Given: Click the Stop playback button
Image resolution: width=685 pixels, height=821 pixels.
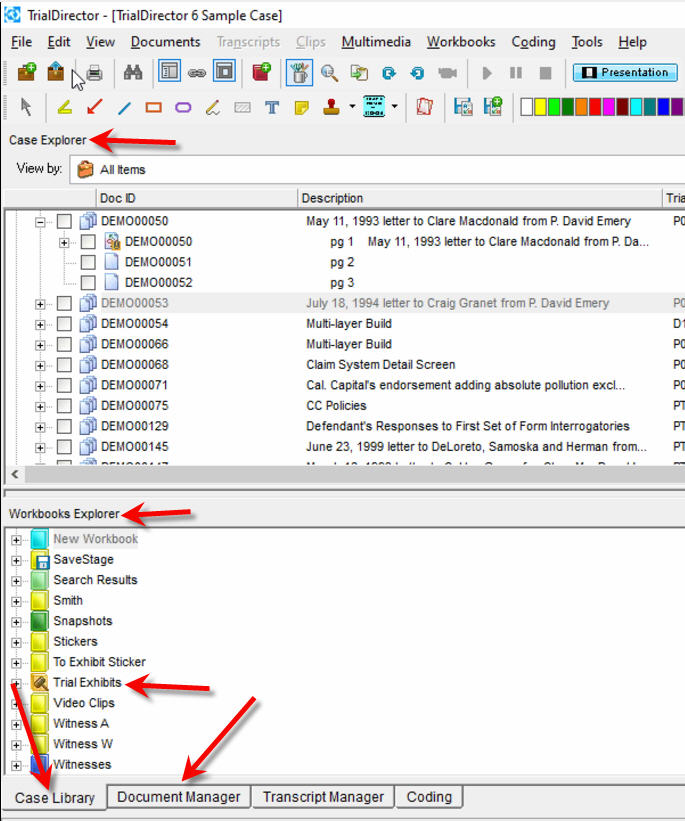Looking at the screenshot, I should (x=545, y=73).
